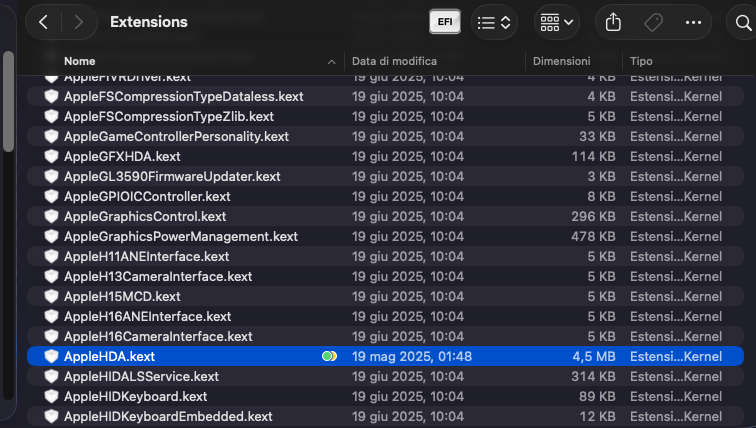The width and height of the screenshot is (756, 428).
Task: Sort by Dimensioni column header
Action: point(561,61)
